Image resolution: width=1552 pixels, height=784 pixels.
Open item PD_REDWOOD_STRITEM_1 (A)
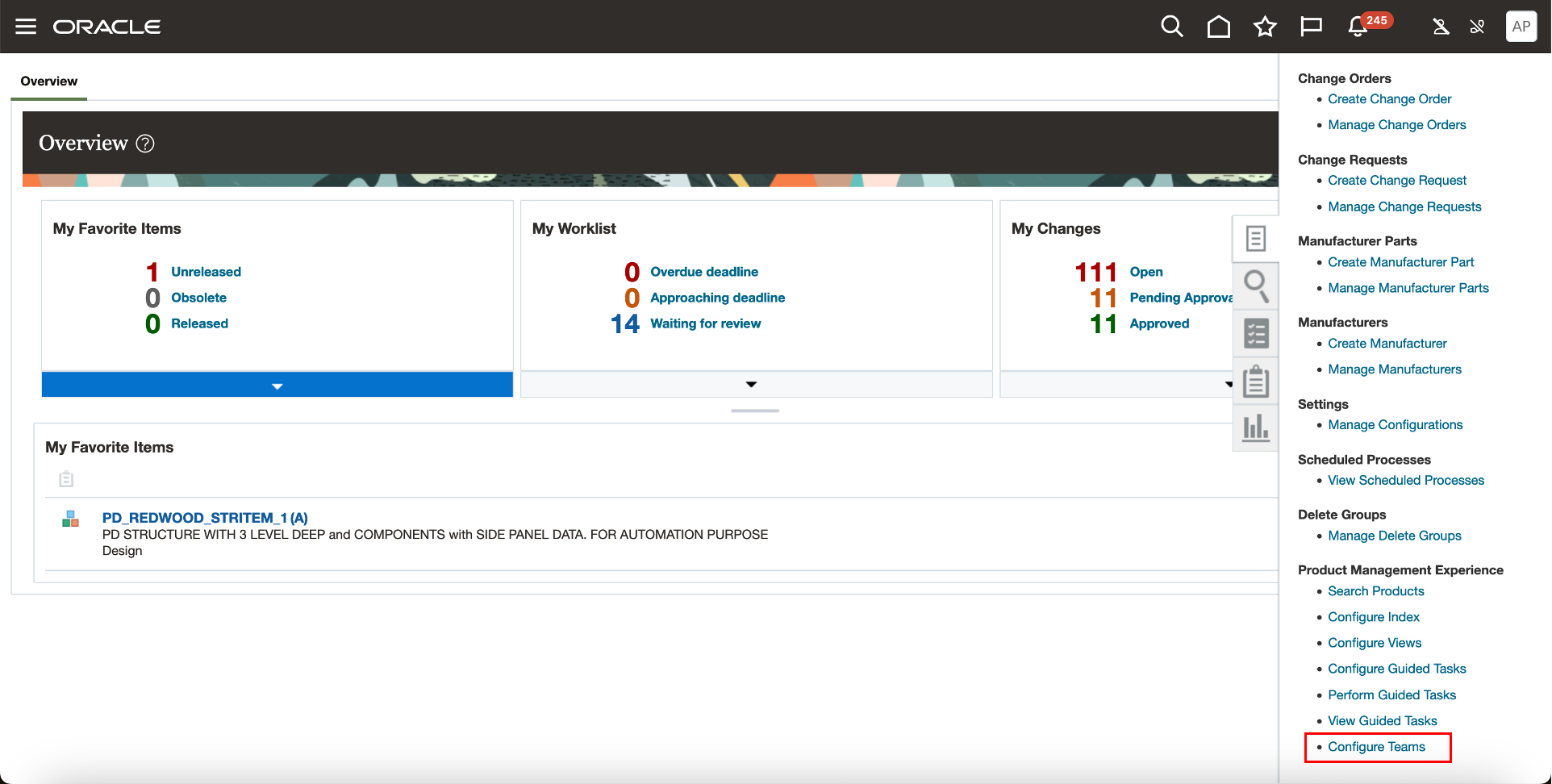point(205,518)
